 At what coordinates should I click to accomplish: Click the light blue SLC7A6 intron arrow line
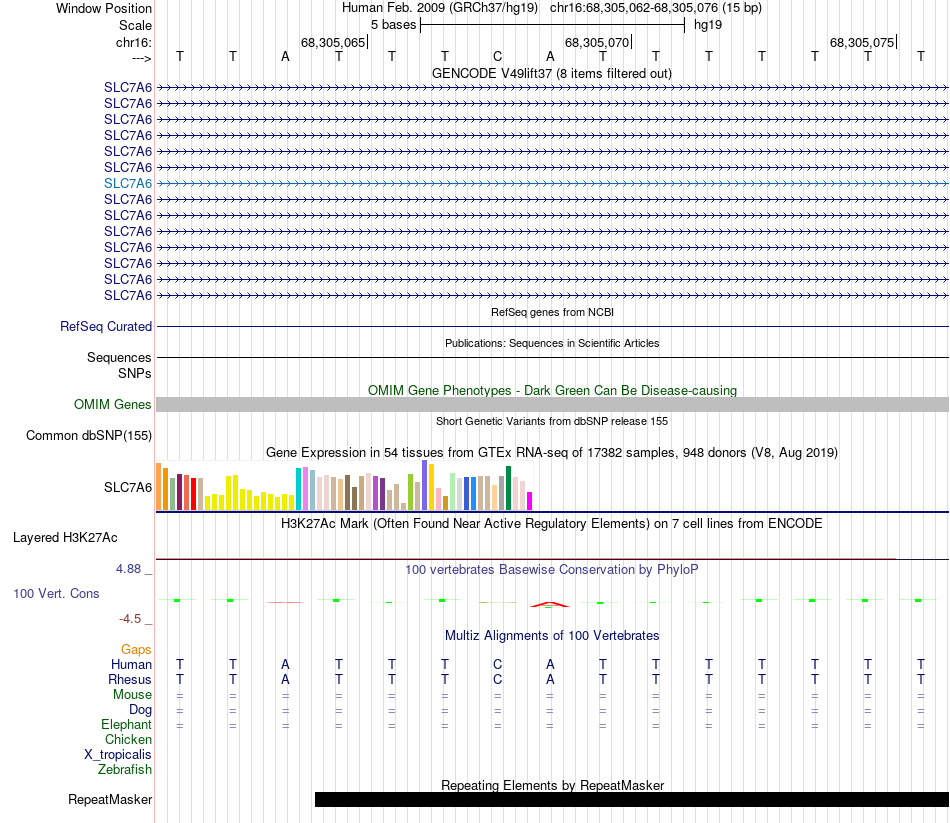click(x=552, y=183)
